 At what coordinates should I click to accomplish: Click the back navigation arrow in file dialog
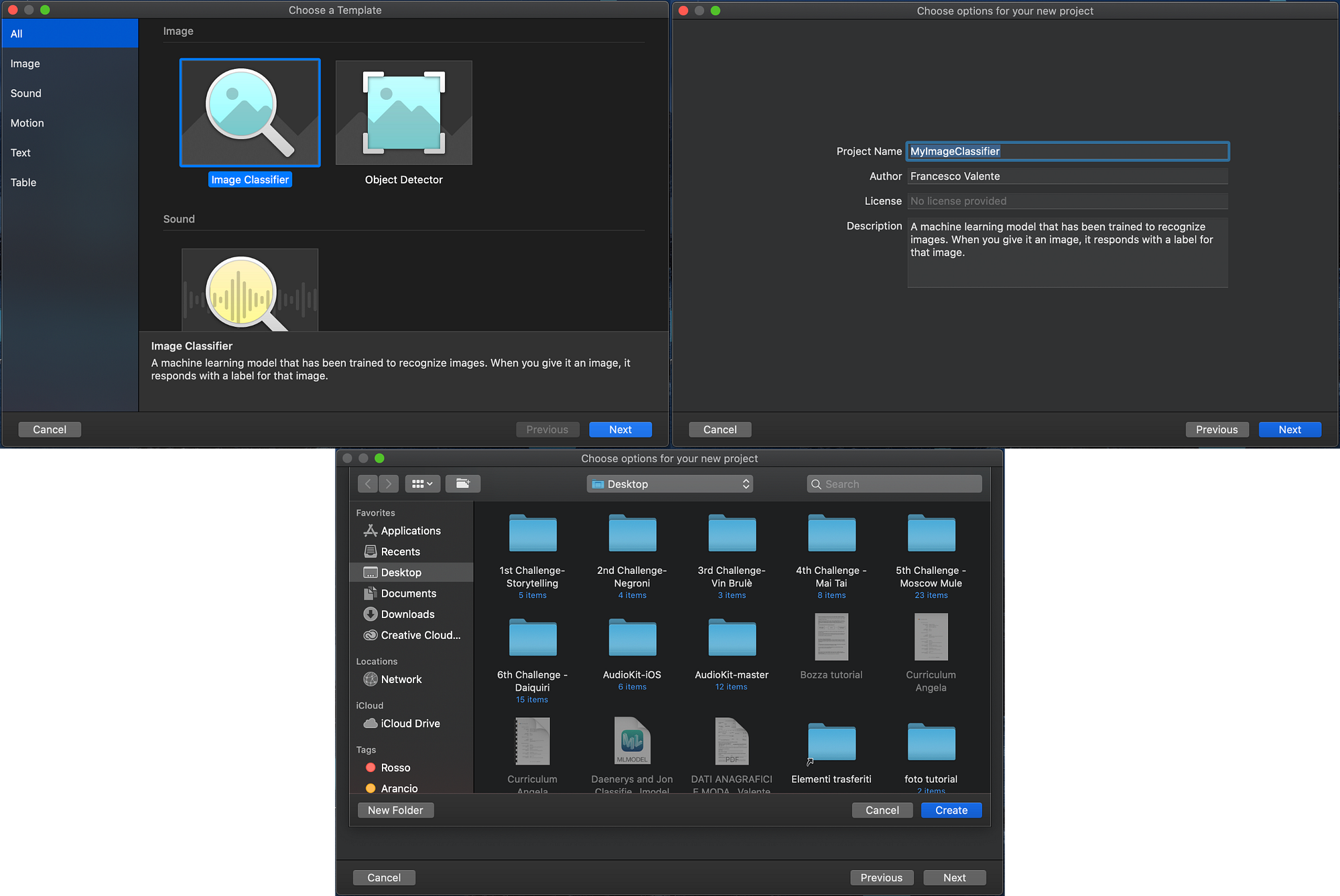(x=368, y=483)
